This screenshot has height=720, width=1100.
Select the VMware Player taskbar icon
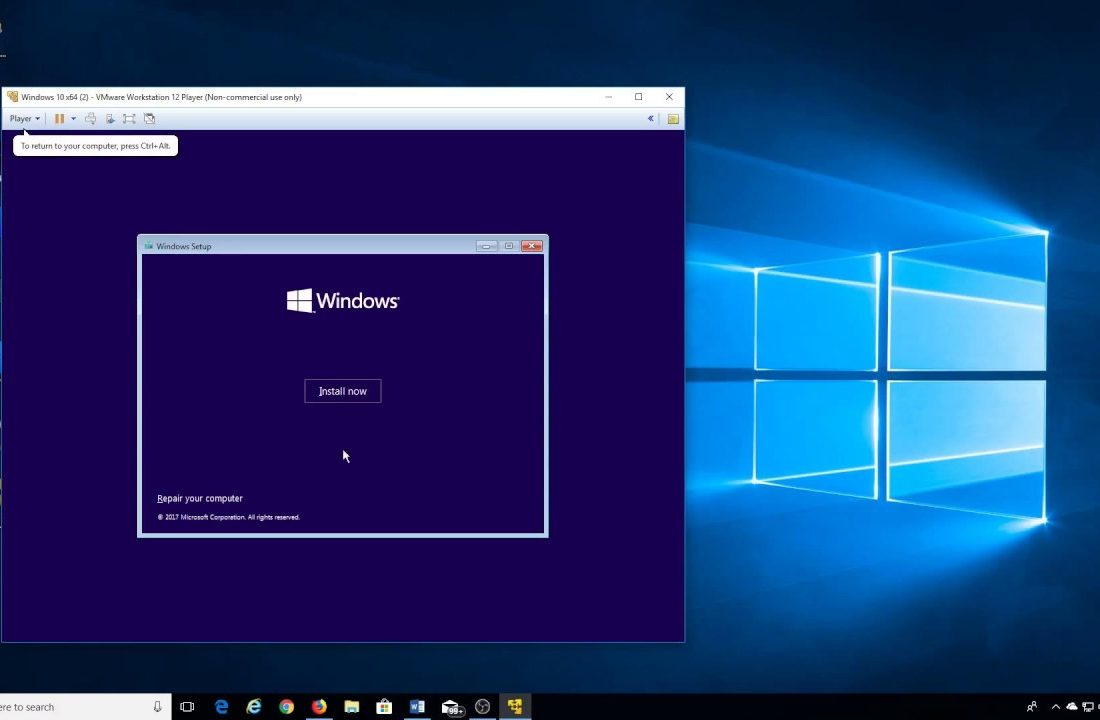pos(515,707)
